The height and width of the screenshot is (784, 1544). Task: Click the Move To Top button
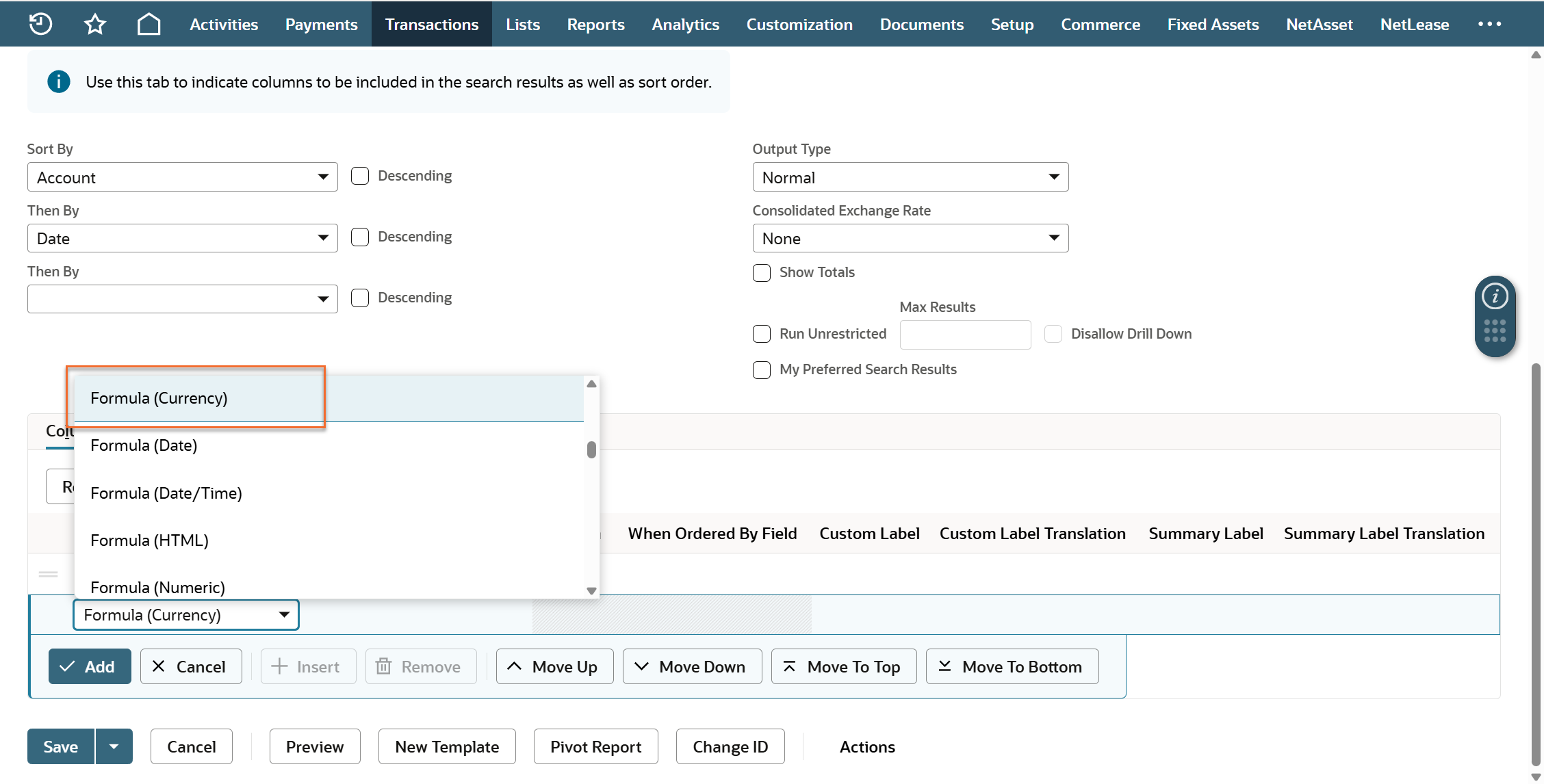(843, 666)
